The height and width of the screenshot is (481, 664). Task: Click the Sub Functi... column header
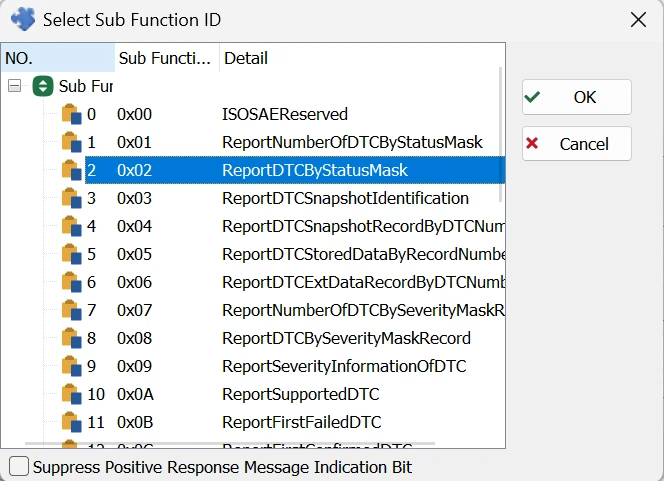pos(167,58)
